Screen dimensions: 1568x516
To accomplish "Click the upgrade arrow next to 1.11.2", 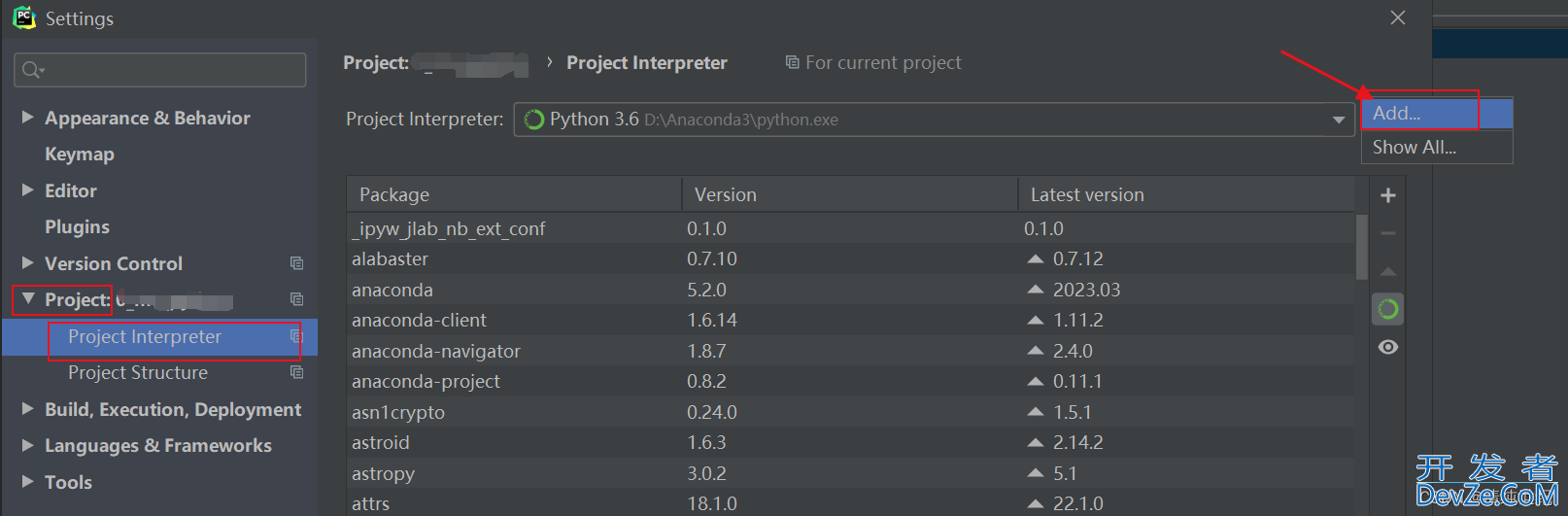I will pyautogui.click(x=1036, y=320).
